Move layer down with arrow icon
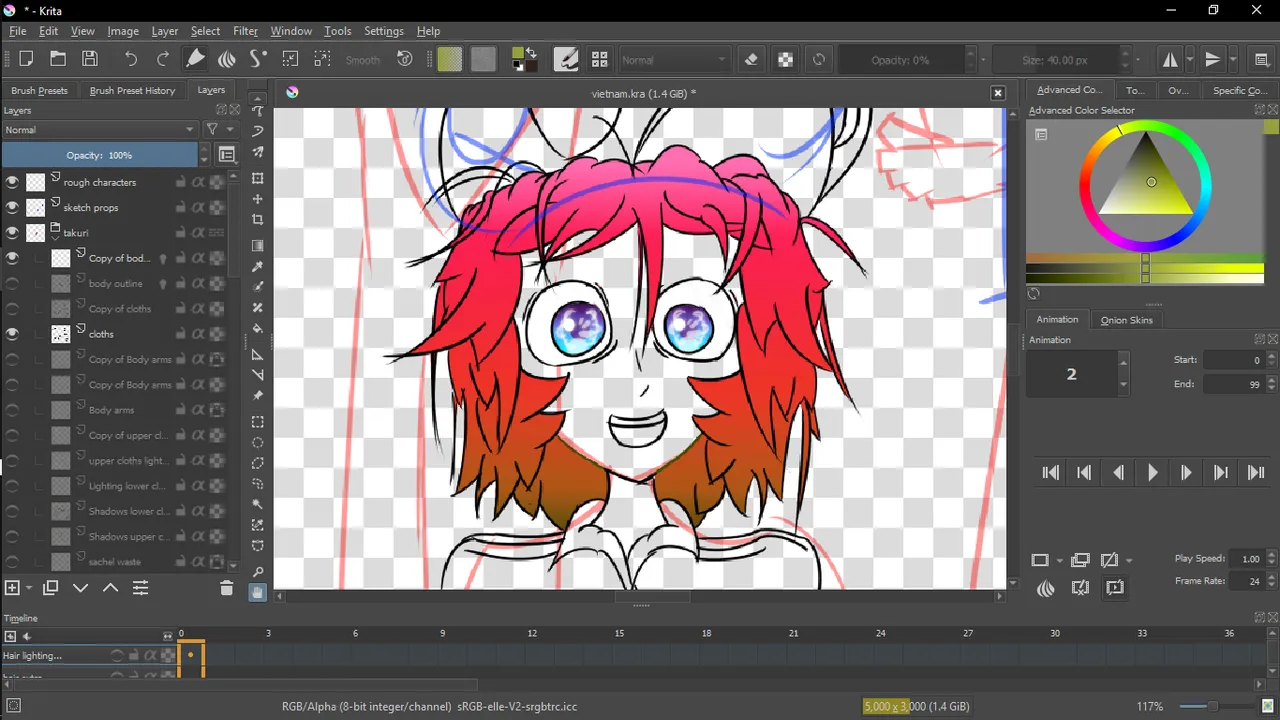1280x720 pixels. click(x=81, y=588)
